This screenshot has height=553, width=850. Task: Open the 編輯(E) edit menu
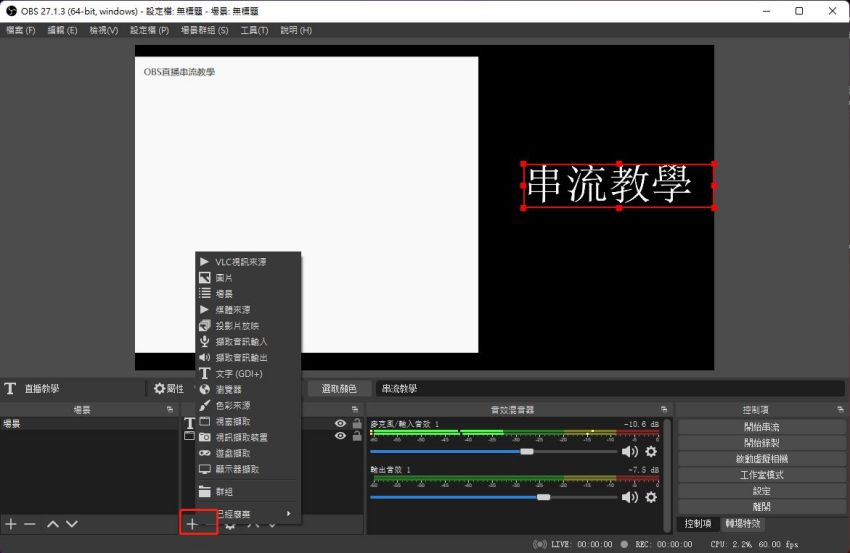[62, 30]
